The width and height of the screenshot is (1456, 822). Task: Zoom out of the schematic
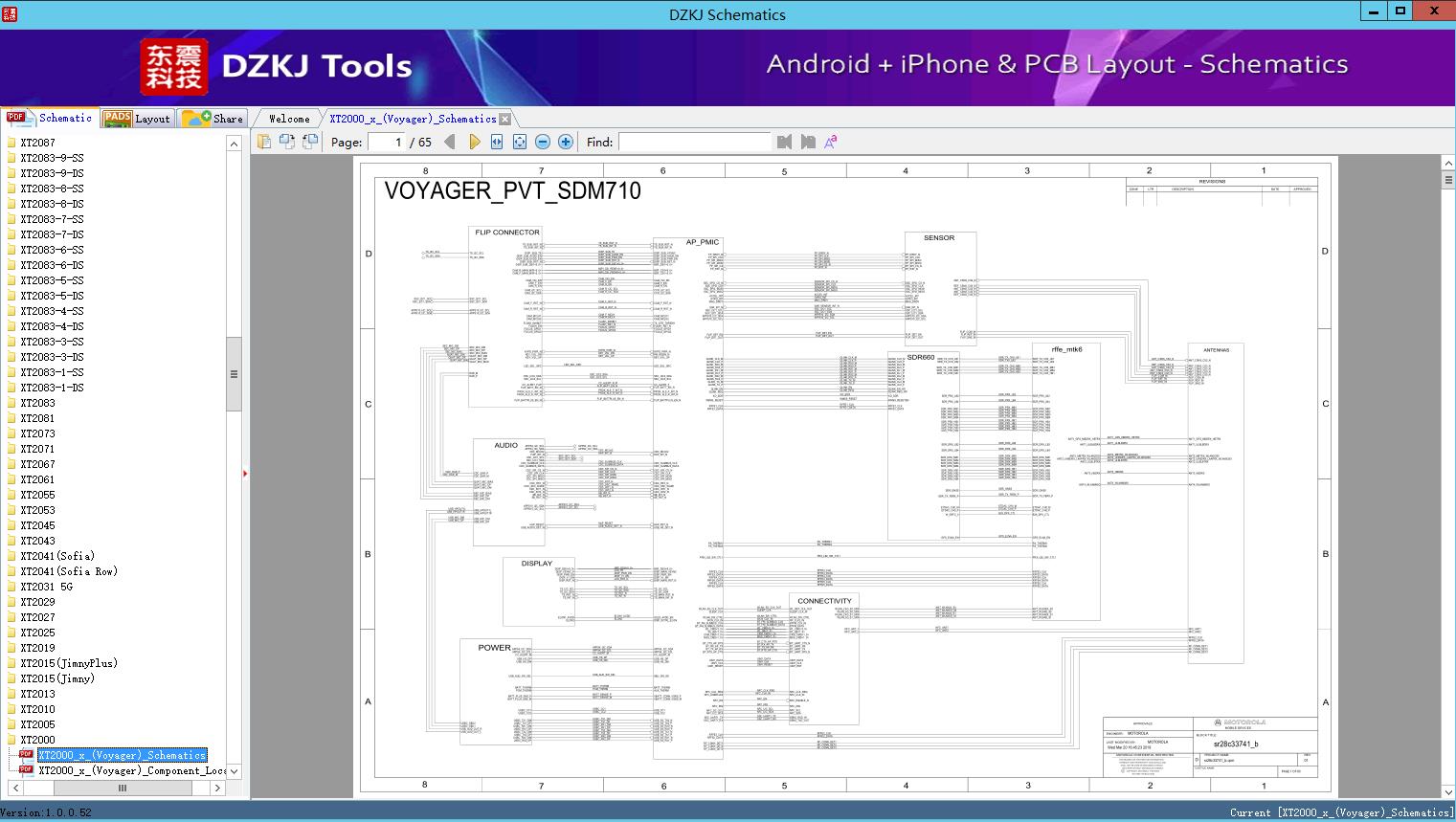click(543, 142)
